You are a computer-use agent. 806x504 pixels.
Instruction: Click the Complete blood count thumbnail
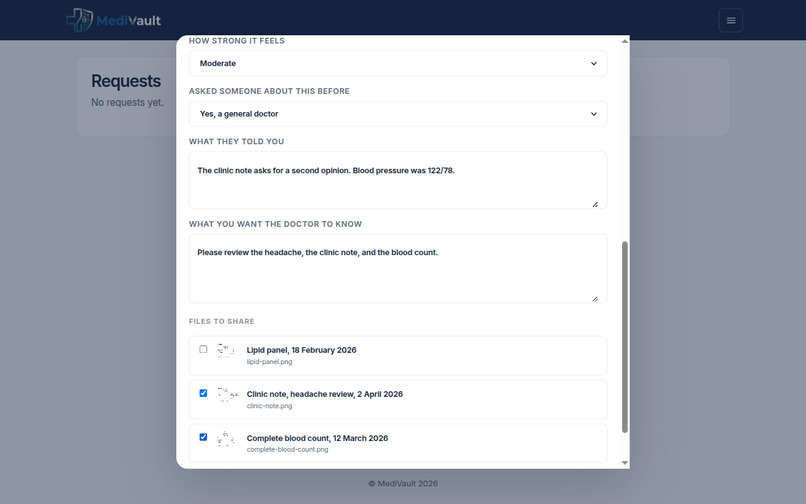[226, 439]
